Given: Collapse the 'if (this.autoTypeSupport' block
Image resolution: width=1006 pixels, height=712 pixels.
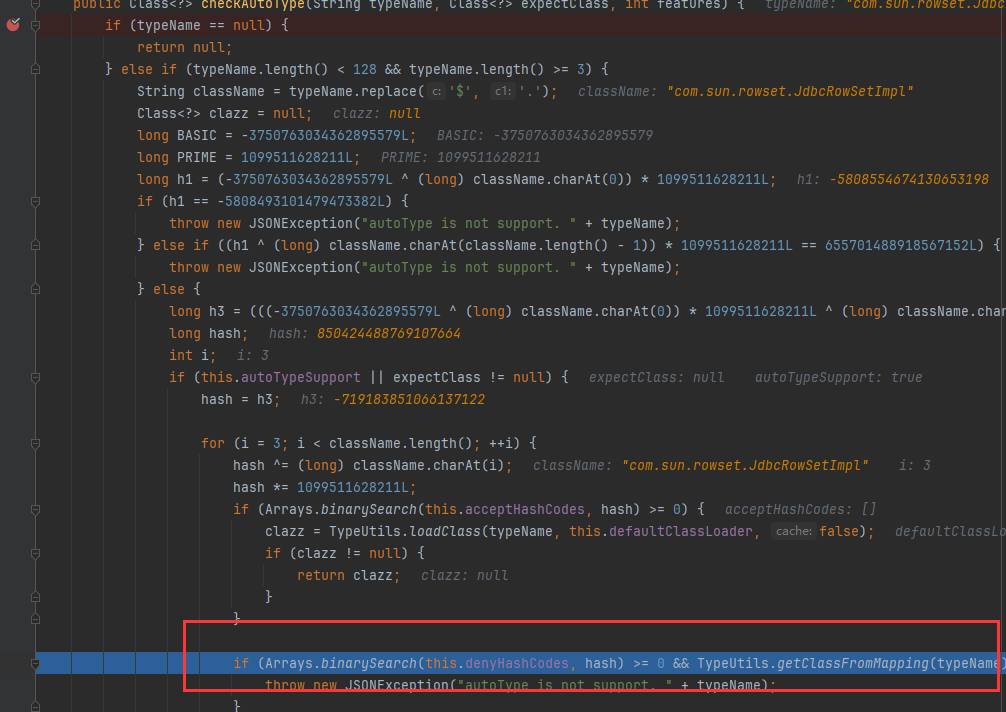Looking at the screenshot, I should point(36,377).
